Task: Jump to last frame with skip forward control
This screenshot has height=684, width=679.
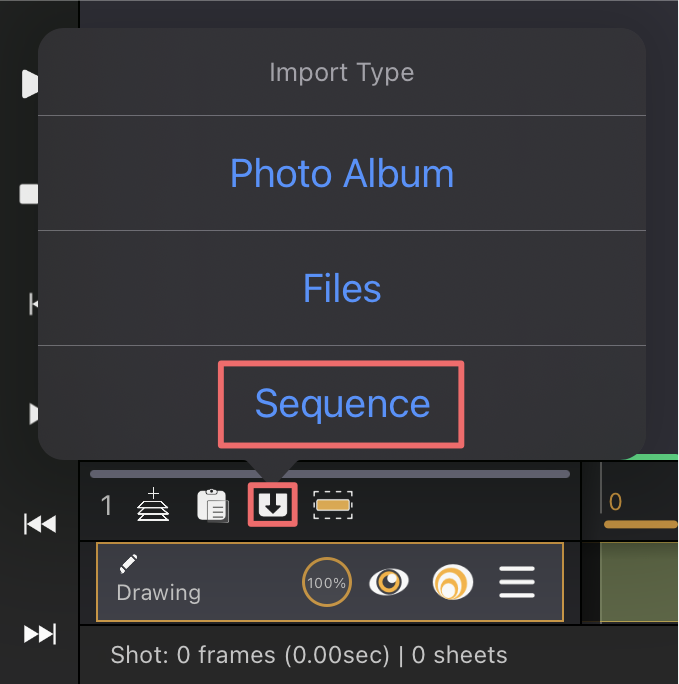Action: (x=40, y=634)
